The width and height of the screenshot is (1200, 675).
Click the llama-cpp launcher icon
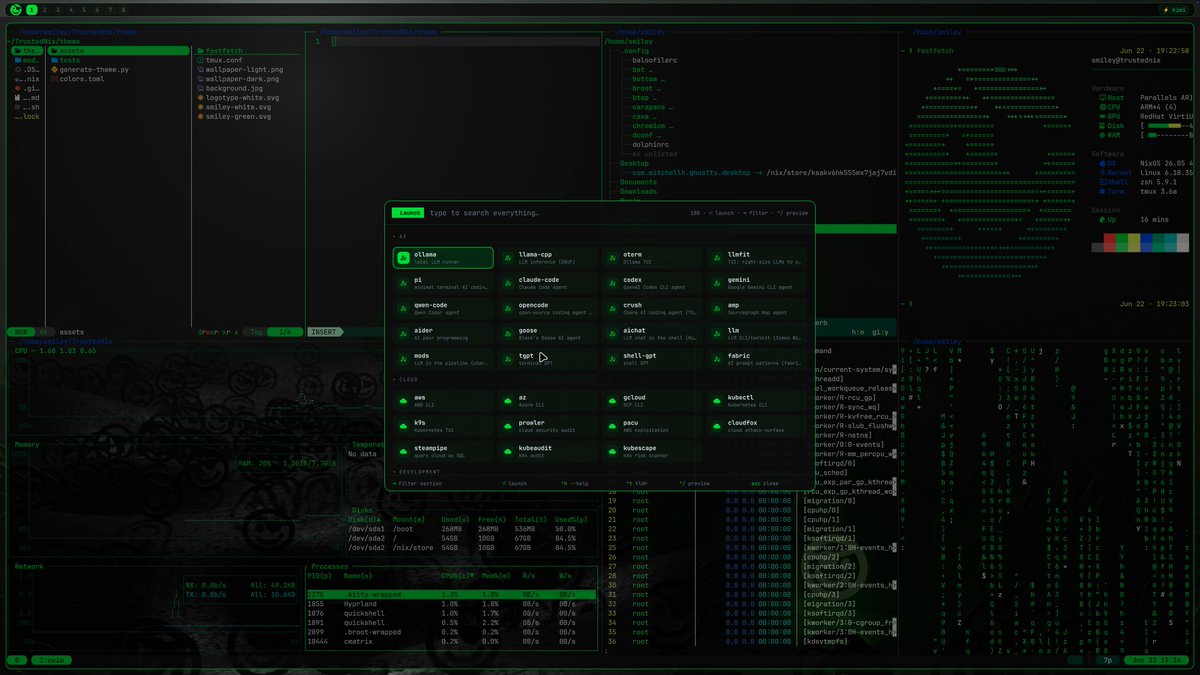[x=508, y=258]
